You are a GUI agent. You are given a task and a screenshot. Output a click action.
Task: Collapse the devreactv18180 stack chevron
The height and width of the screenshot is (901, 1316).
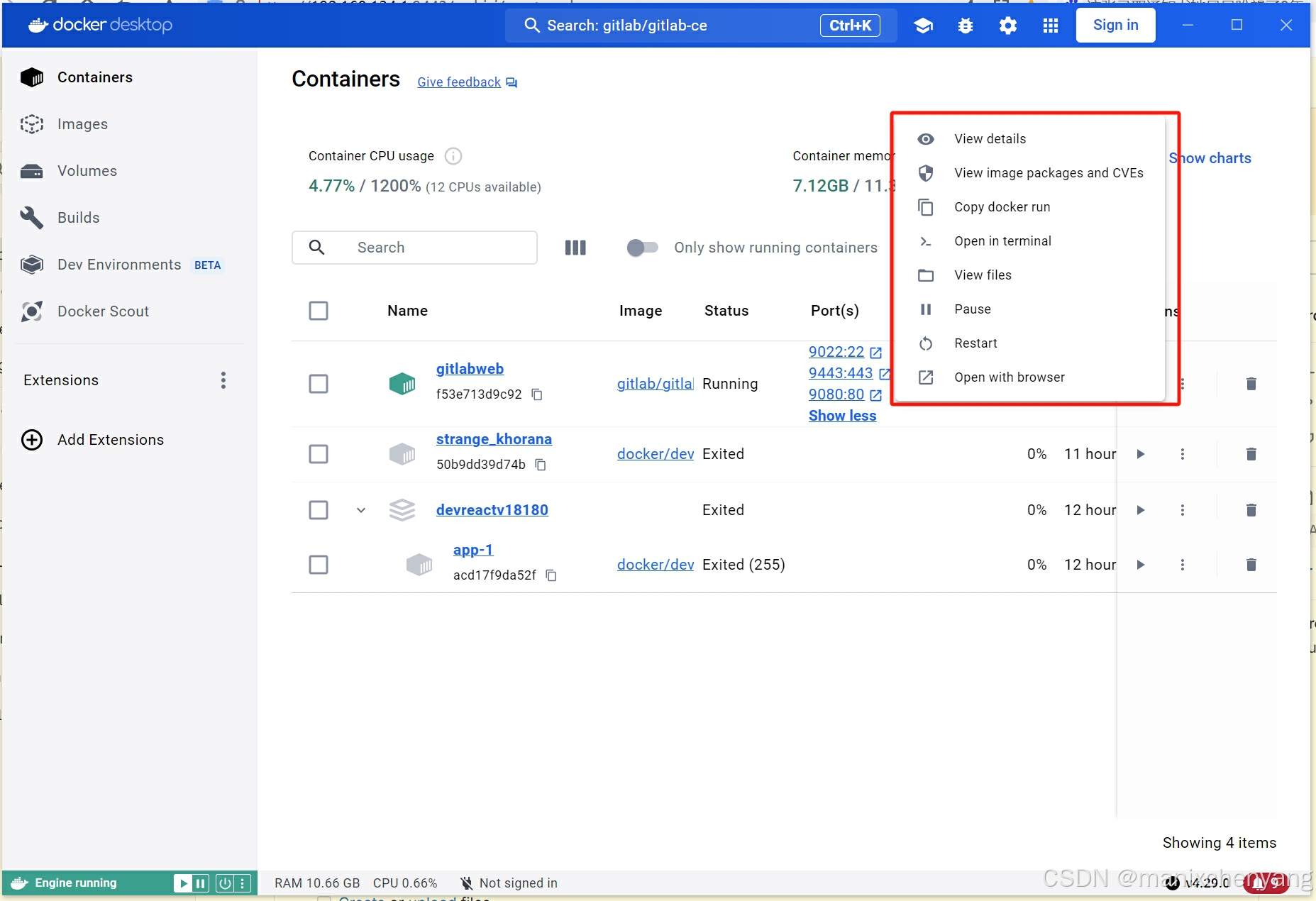tap(361, 510)
